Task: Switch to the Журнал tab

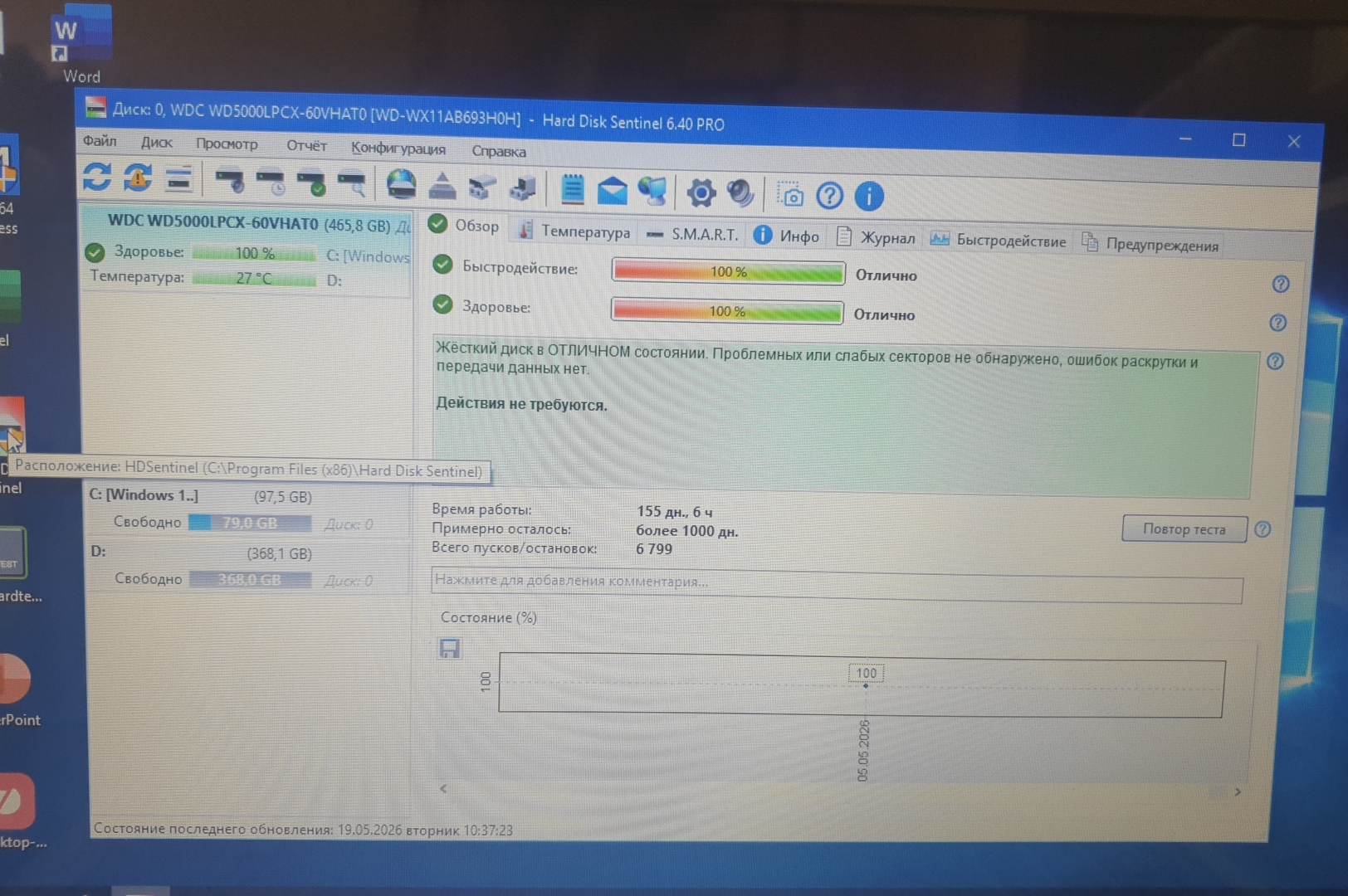Action: [x=876, y=238]
